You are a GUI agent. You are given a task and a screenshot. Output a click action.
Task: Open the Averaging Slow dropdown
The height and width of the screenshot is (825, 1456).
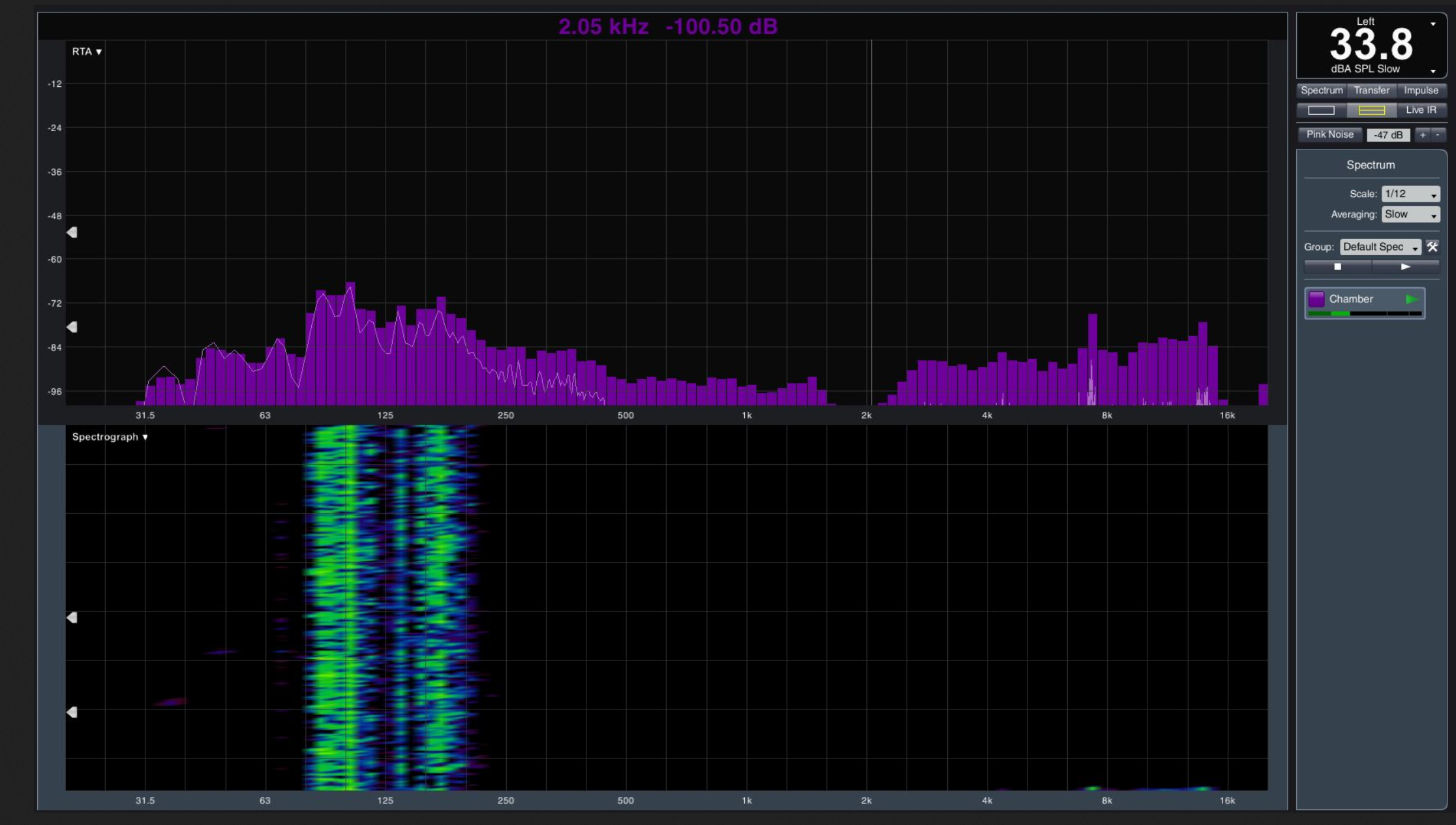(x=1410, y=214)
